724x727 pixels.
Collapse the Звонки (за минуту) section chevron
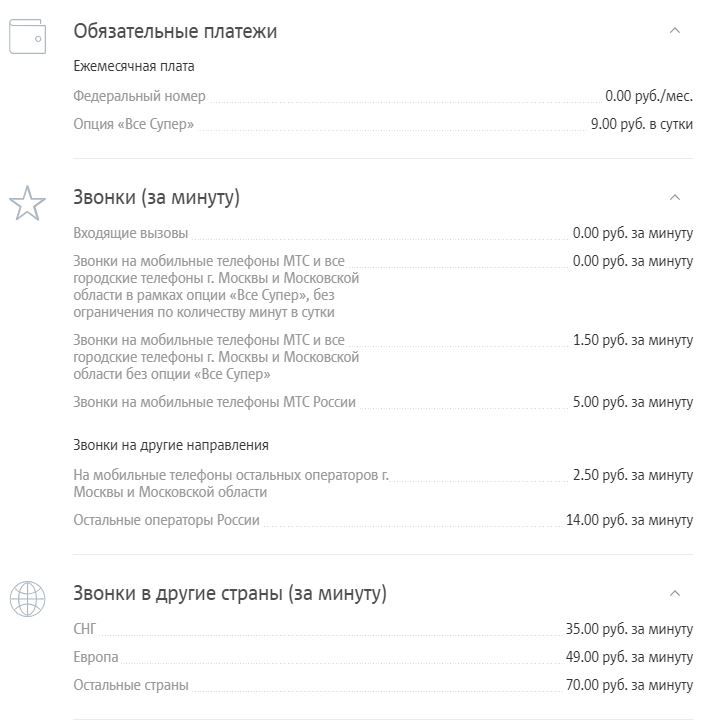tap(675, 197)
